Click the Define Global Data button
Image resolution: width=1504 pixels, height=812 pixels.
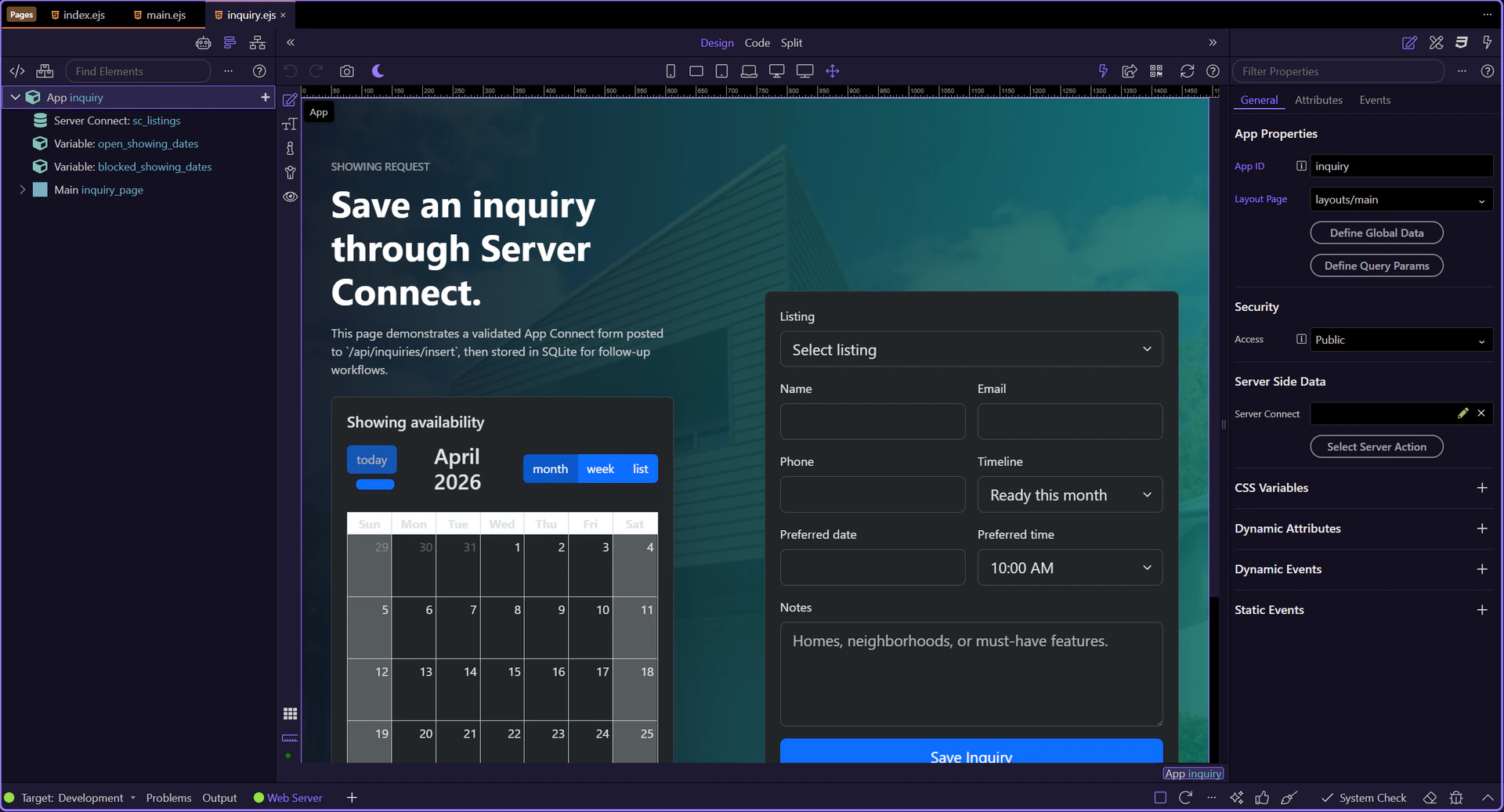[1376, 233]
